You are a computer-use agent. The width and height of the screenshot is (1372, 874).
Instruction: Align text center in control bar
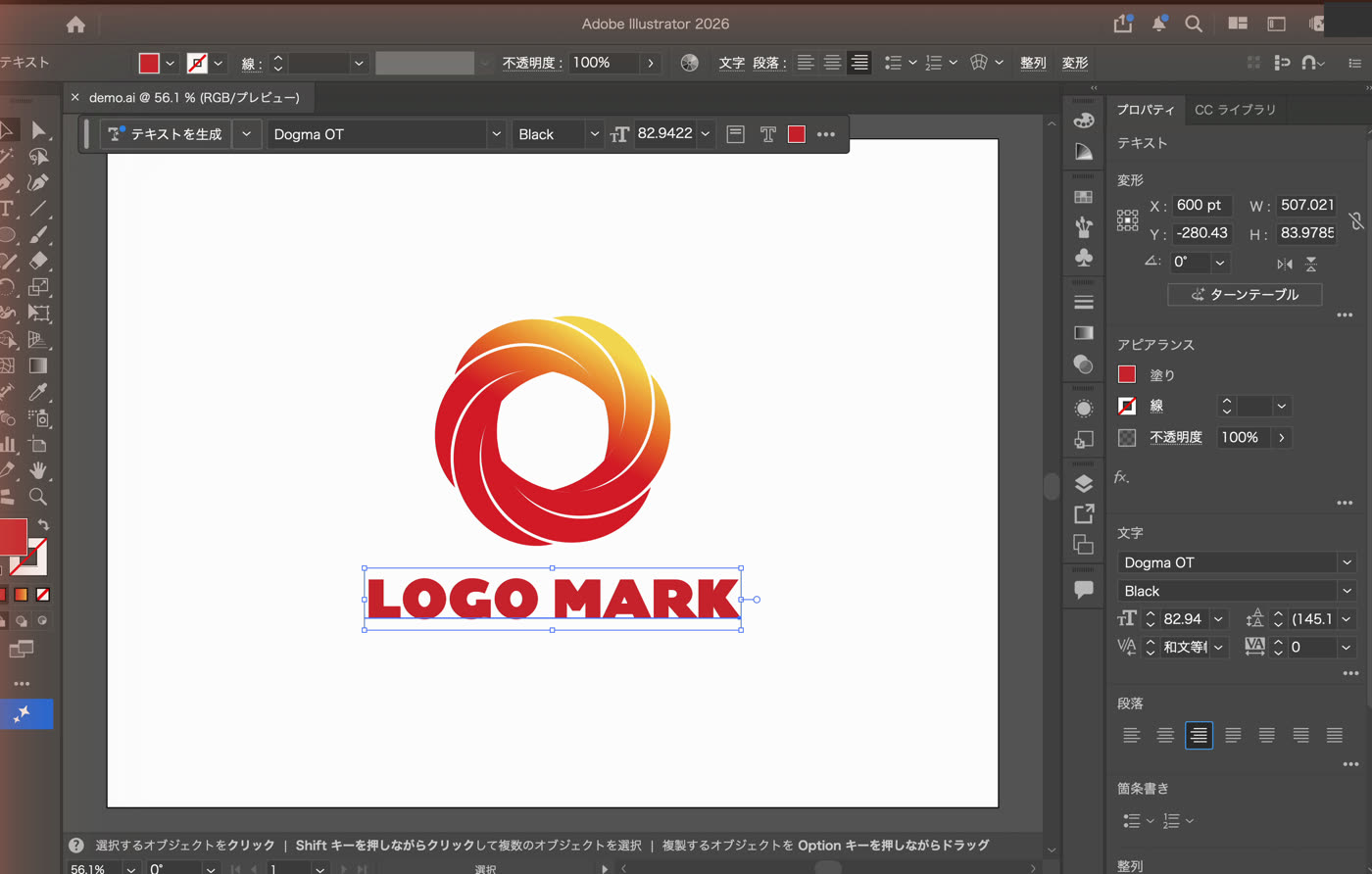point(832,63)
